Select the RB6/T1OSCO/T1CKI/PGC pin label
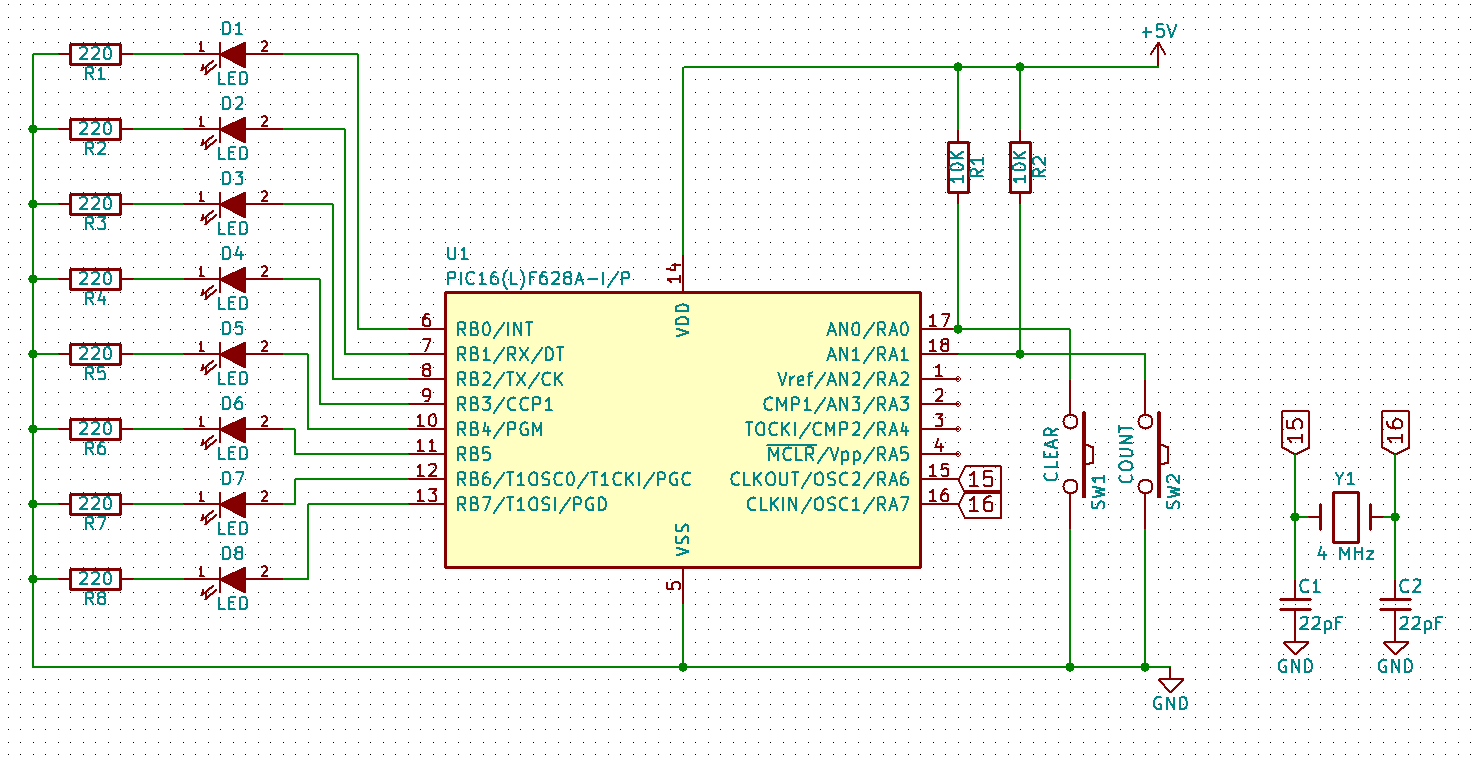Image resolution: width=1483 pixels, height=759 pixels. pyautogui.click(x=574, y=479)
